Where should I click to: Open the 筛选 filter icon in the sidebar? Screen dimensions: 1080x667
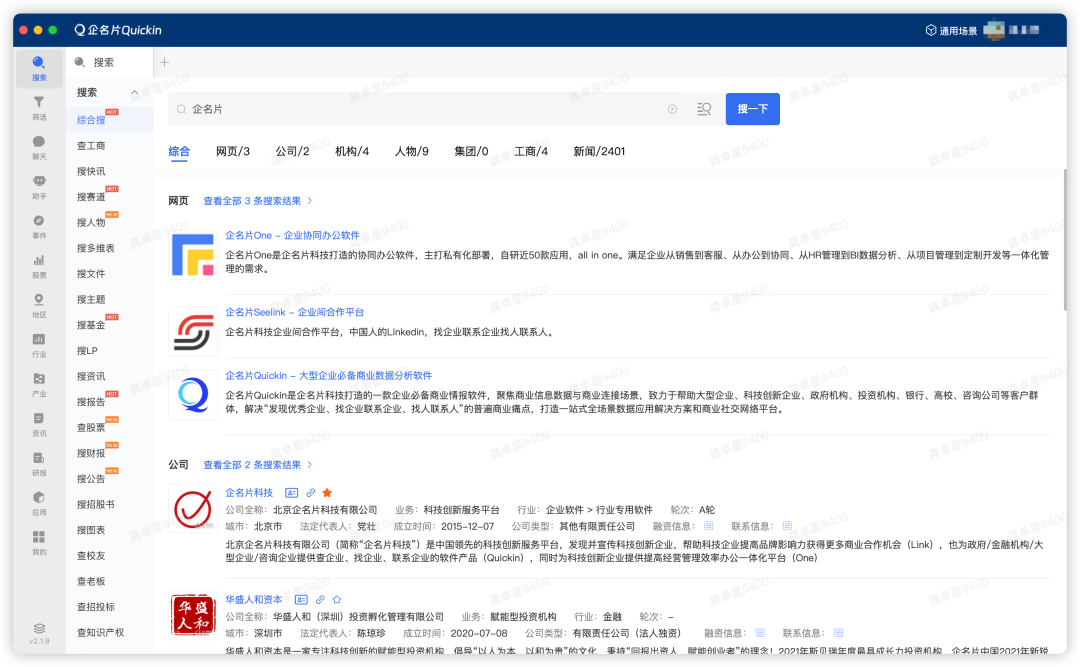click(39, 102)
